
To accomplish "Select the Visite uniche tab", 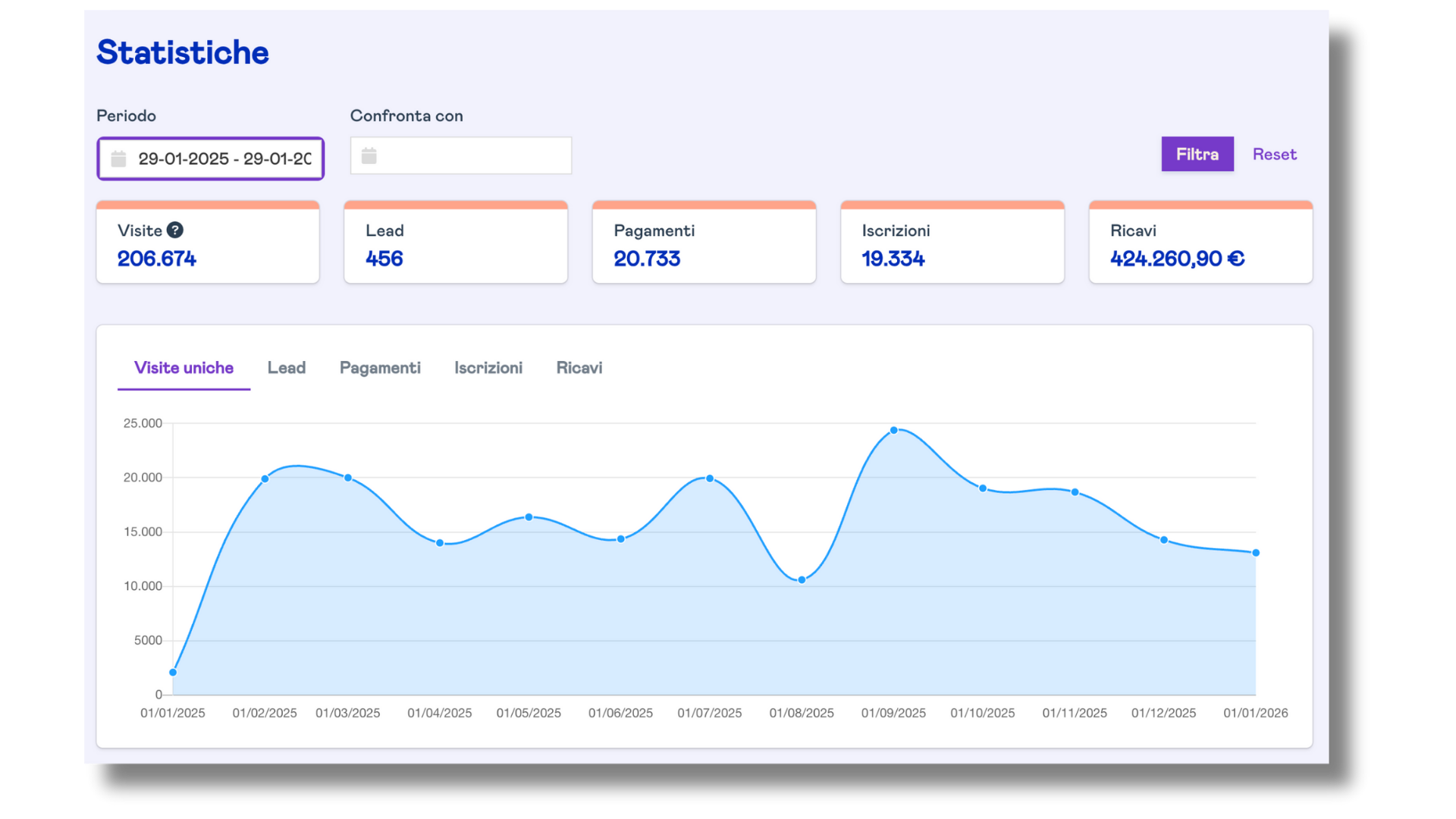I will [184, 368].
